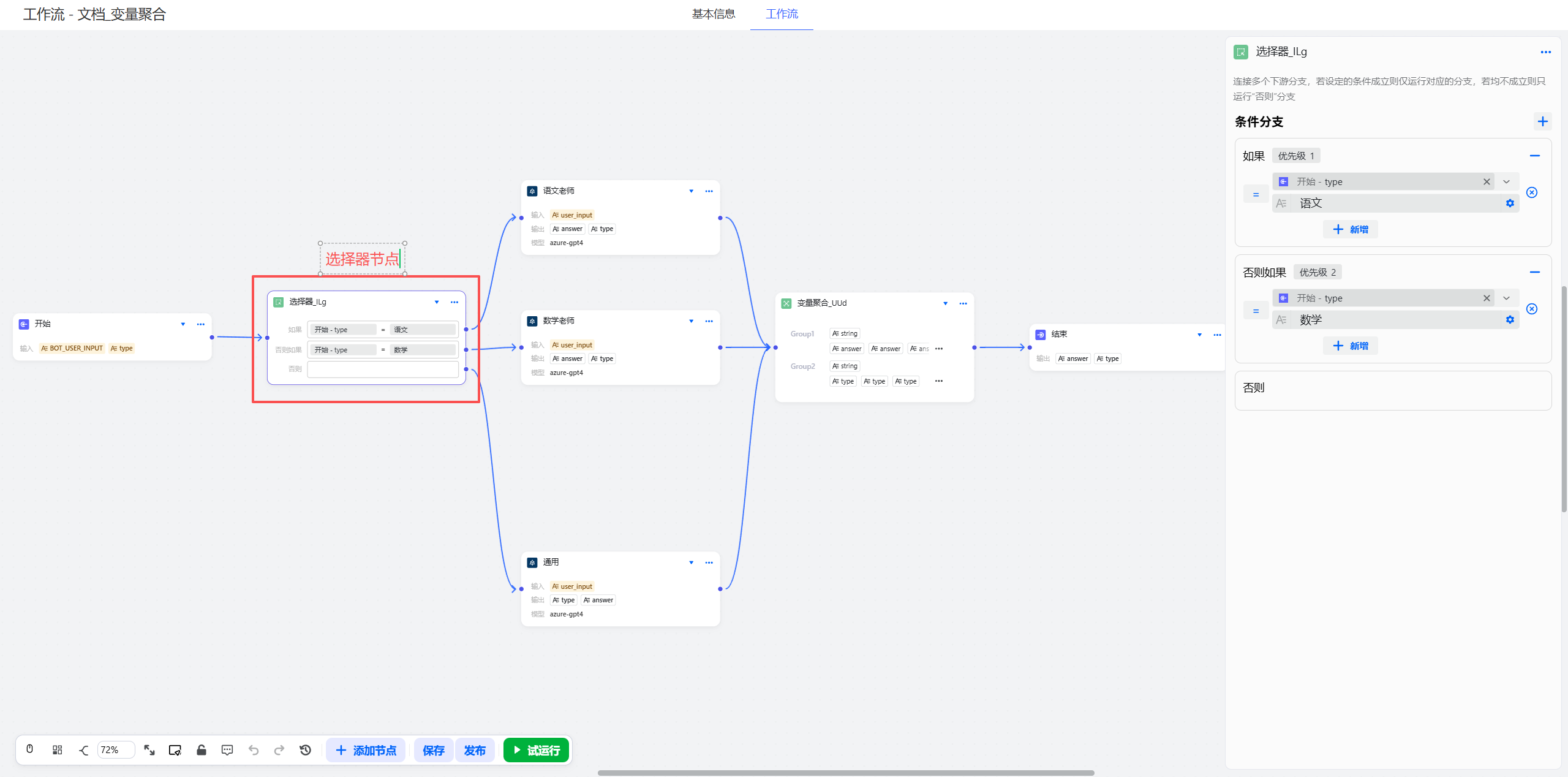The image size is (1568, 777).
Task: Collapse the 变量聚合_UUd node via header arrow
Action: [946, 303]
